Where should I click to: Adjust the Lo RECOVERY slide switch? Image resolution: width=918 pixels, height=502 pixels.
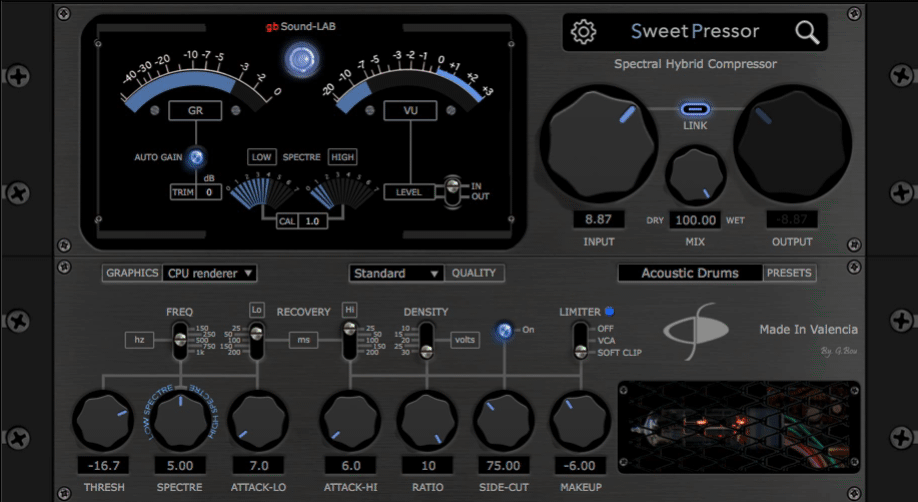[x=256, y=340]
